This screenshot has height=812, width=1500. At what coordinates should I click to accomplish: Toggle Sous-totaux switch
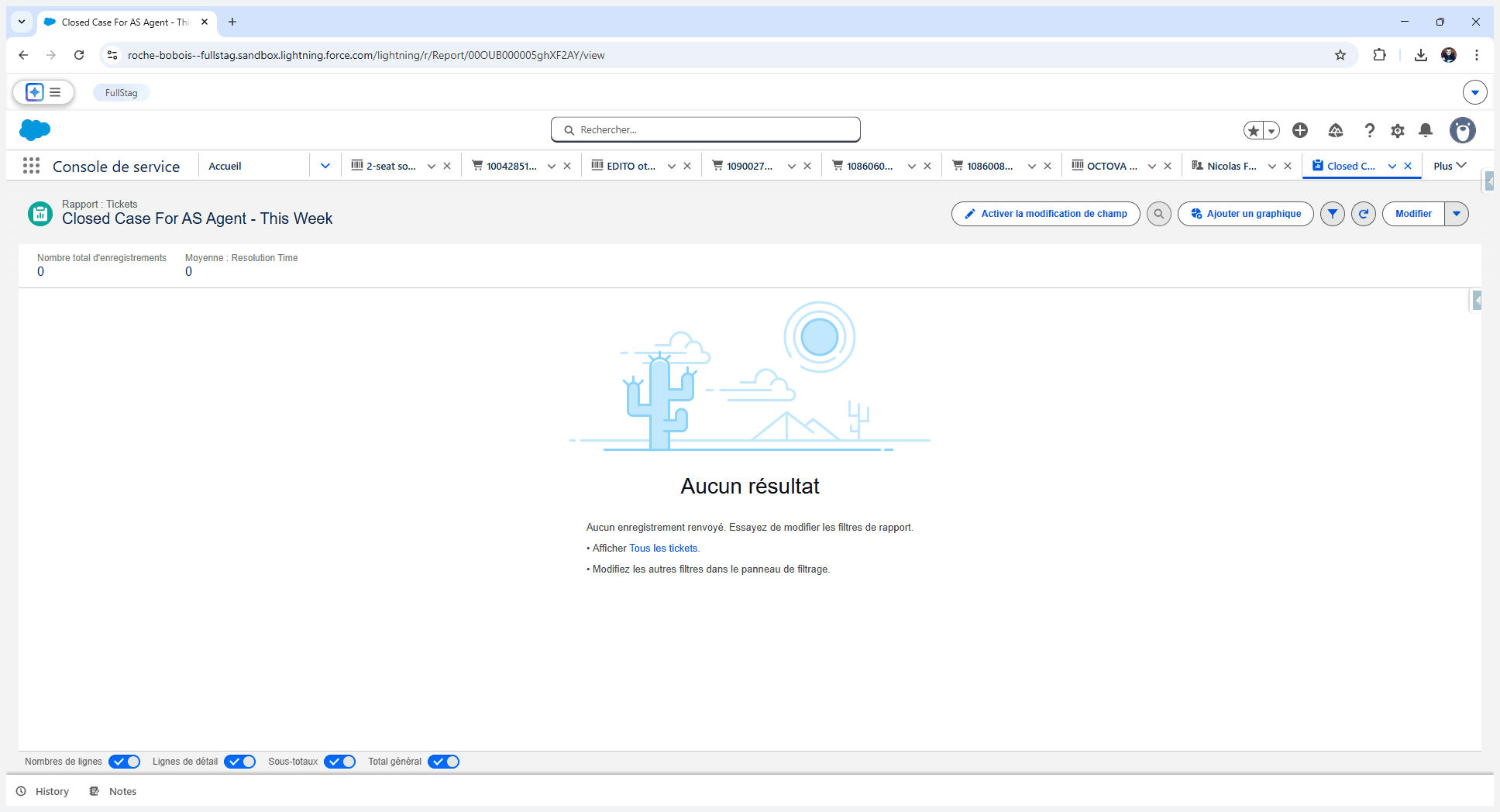pyautogui.click(x=340, y=762)
